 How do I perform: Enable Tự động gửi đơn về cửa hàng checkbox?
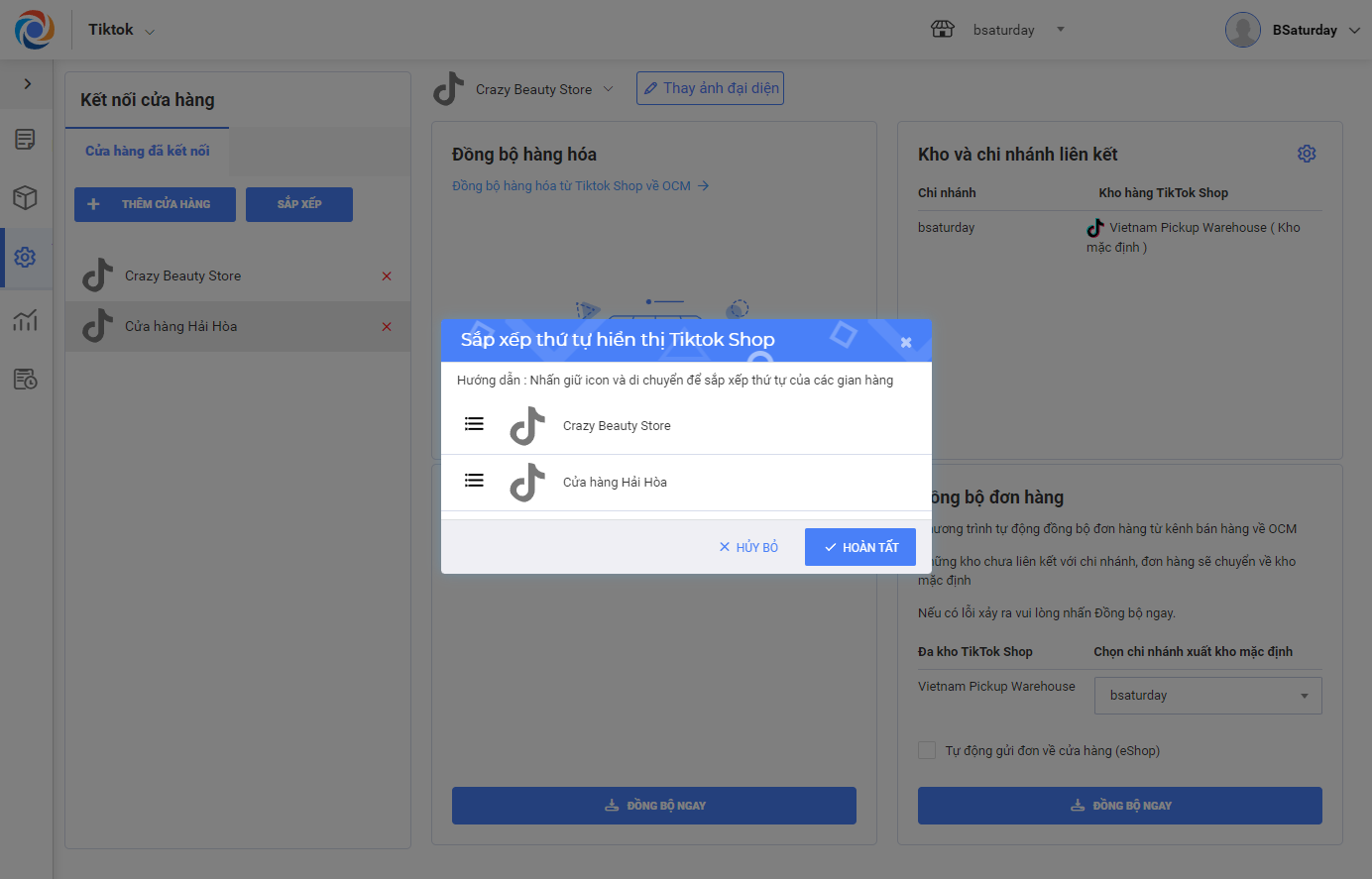tap(927, 750)
